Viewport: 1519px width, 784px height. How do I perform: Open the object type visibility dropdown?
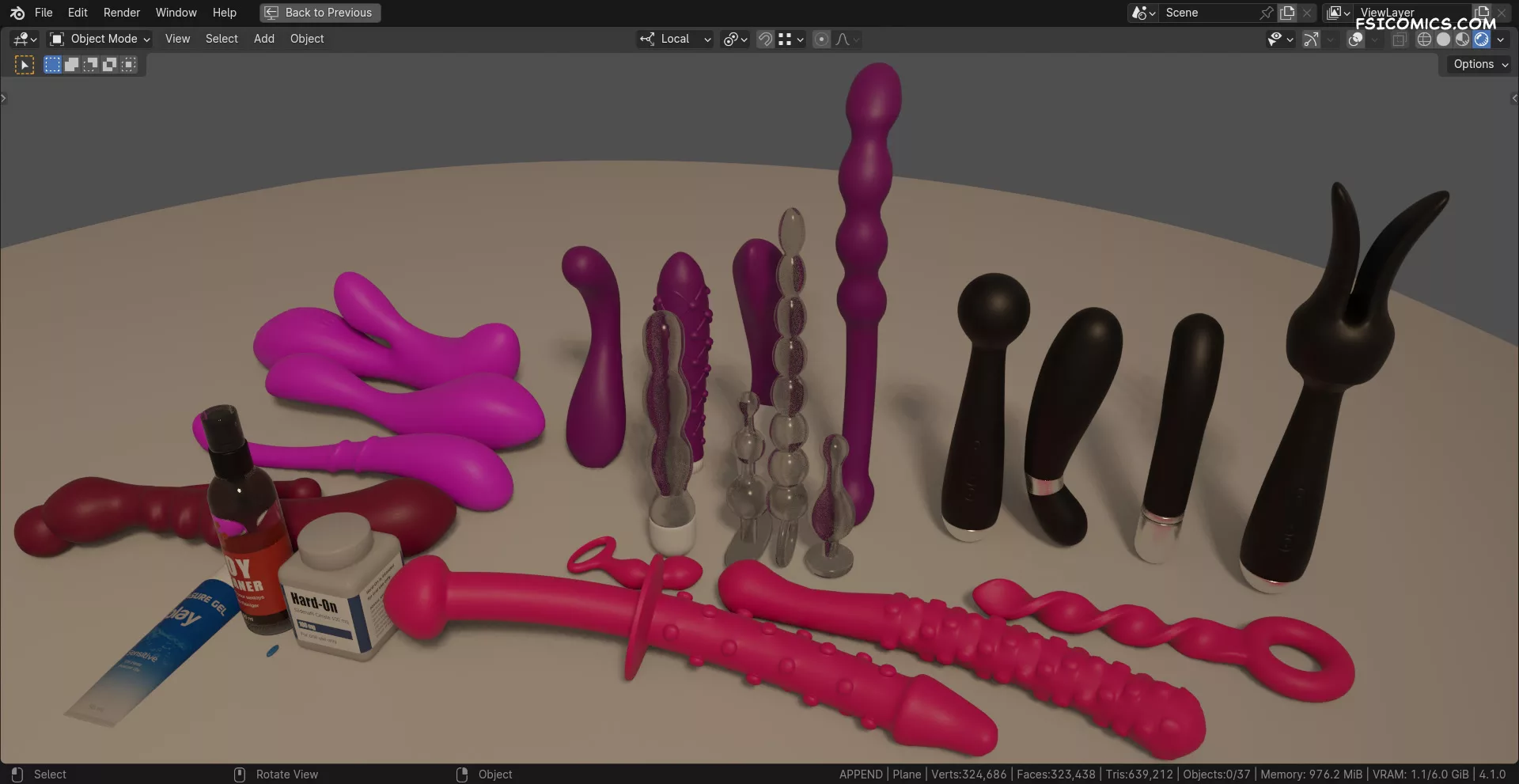click(1280, 39)
